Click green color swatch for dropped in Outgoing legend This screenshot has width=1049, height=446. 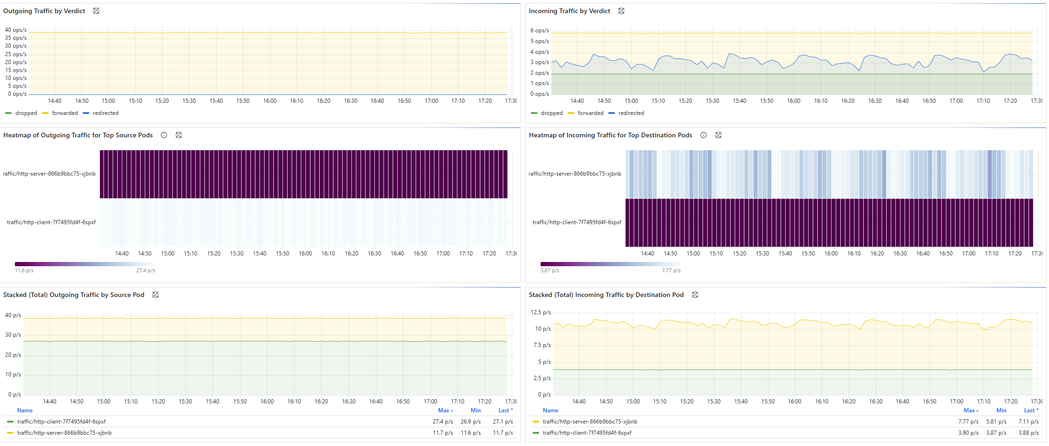(8, 114)
